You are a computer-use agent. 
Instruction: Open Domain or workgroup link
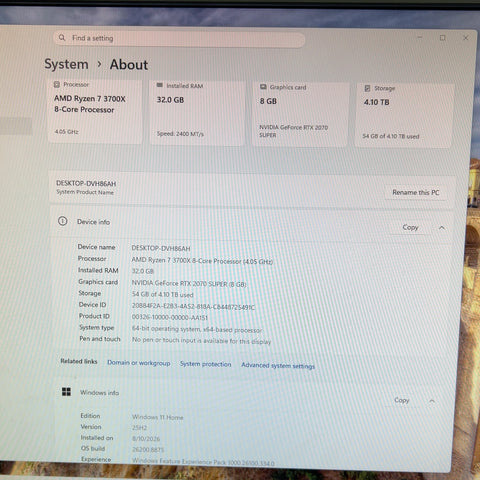click(x=139, y=363)
